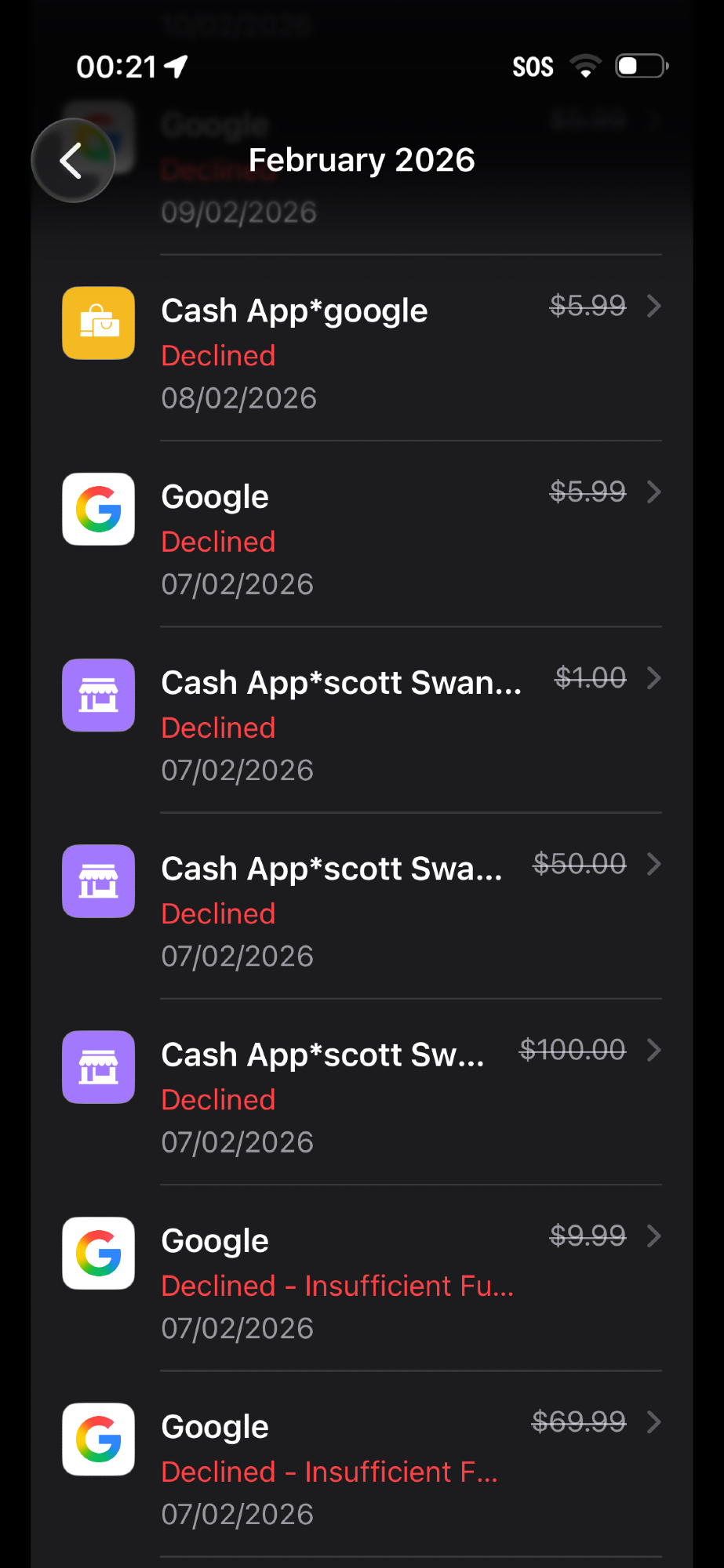
Task: Tap the struck-through $5.99 Google amount
Action: (x=588, y=492)
